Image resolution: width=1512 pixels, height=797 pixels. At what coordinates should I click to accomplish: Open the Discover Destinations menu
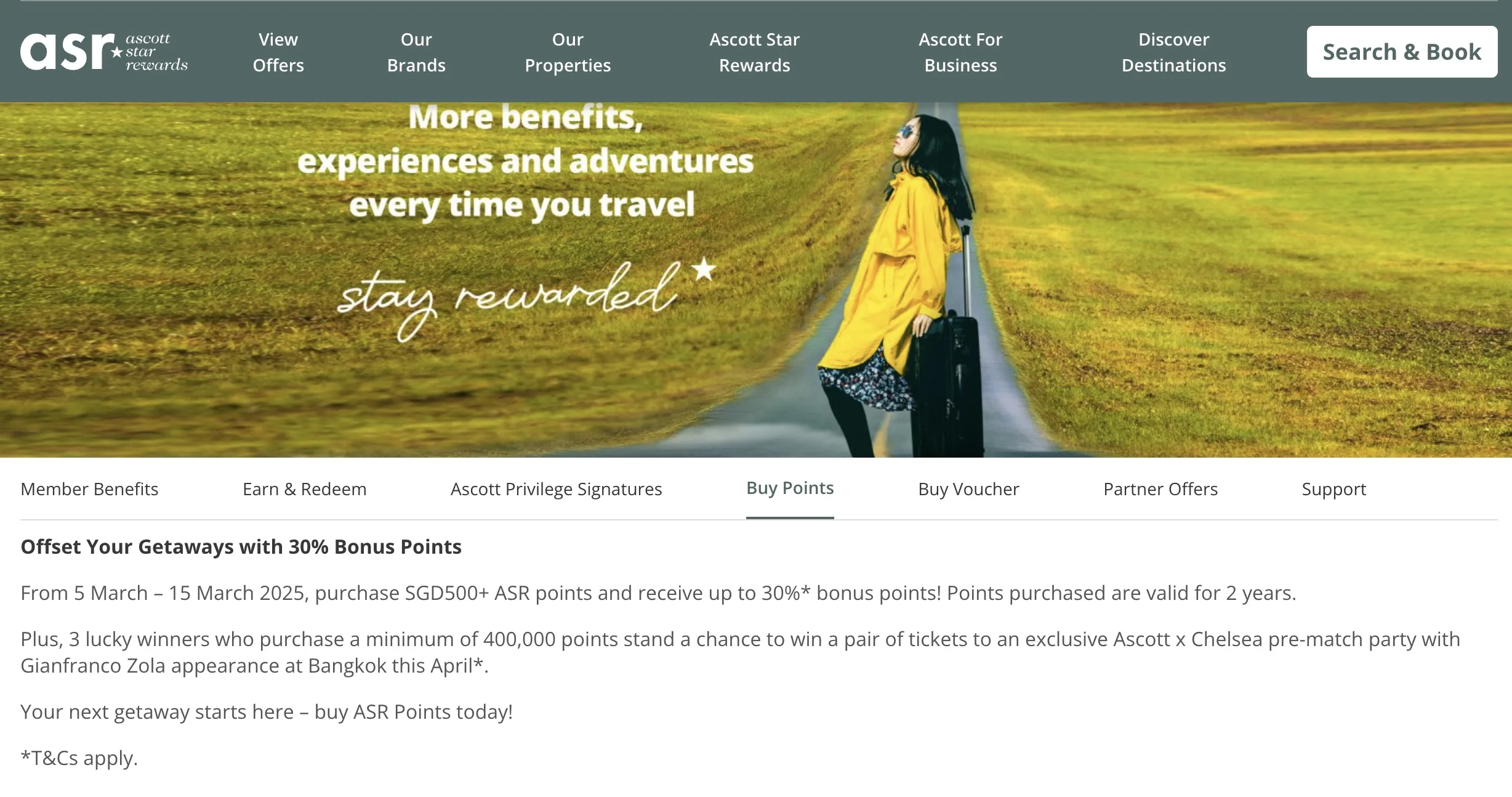(1173, 52)
